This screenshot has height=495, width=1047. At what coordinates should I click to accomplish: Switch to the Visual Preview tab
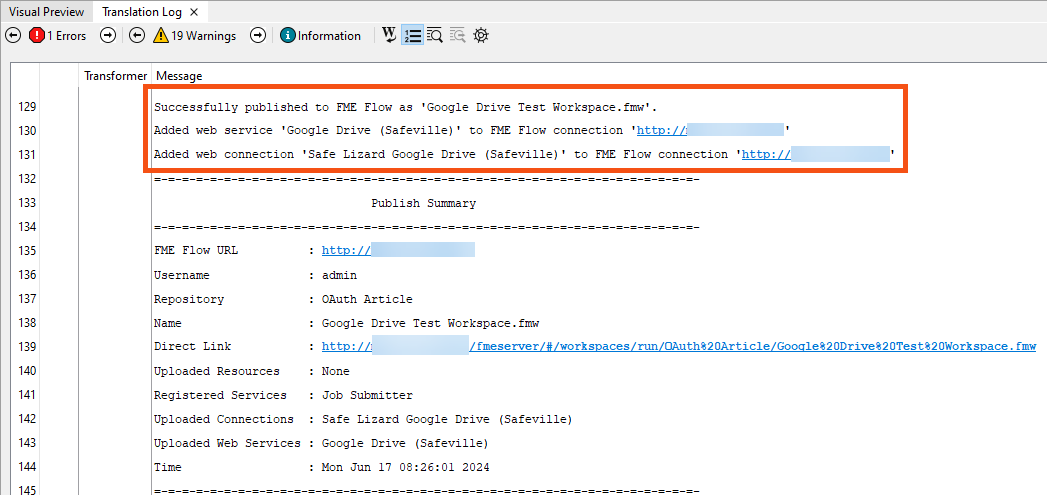point(46,12)
